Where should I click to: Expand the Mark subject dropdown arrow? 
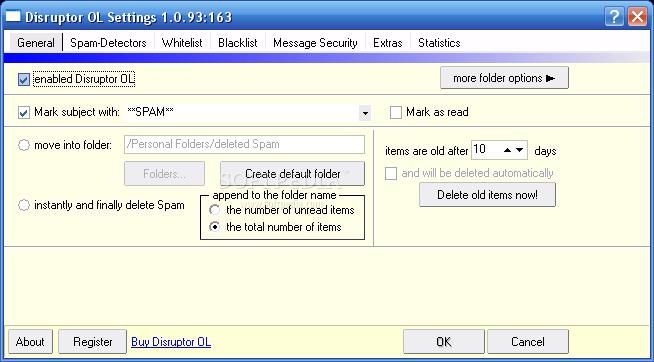coord(365,113)
